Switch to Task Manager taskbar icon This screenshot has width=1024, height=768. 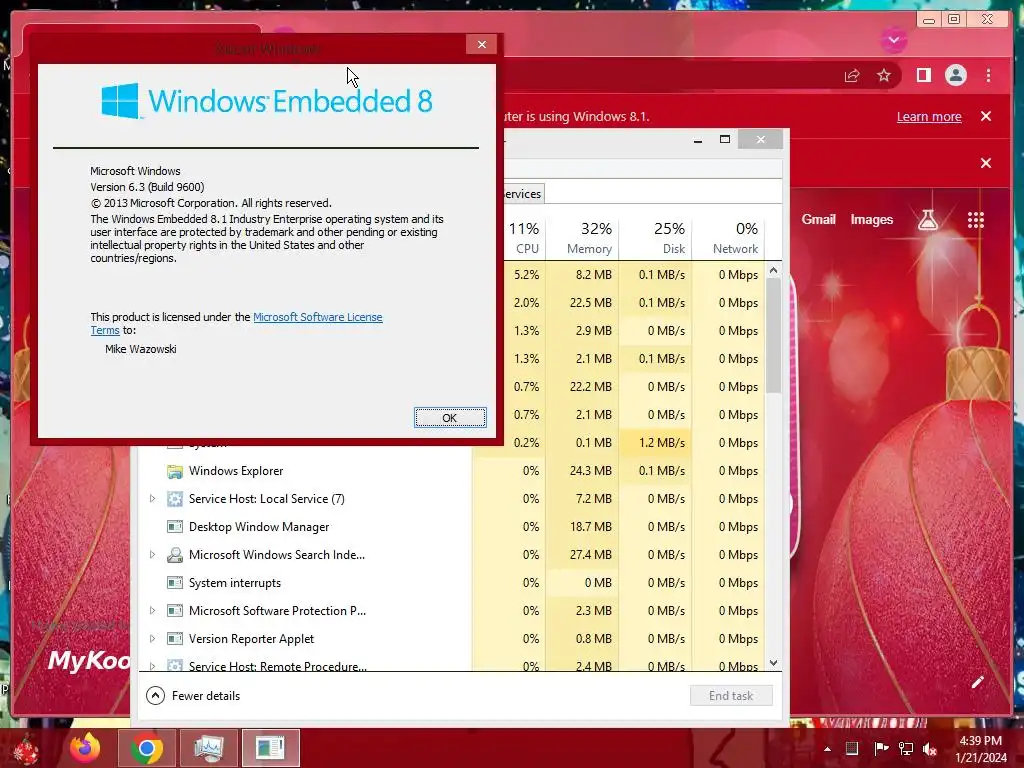coord(208,748)
